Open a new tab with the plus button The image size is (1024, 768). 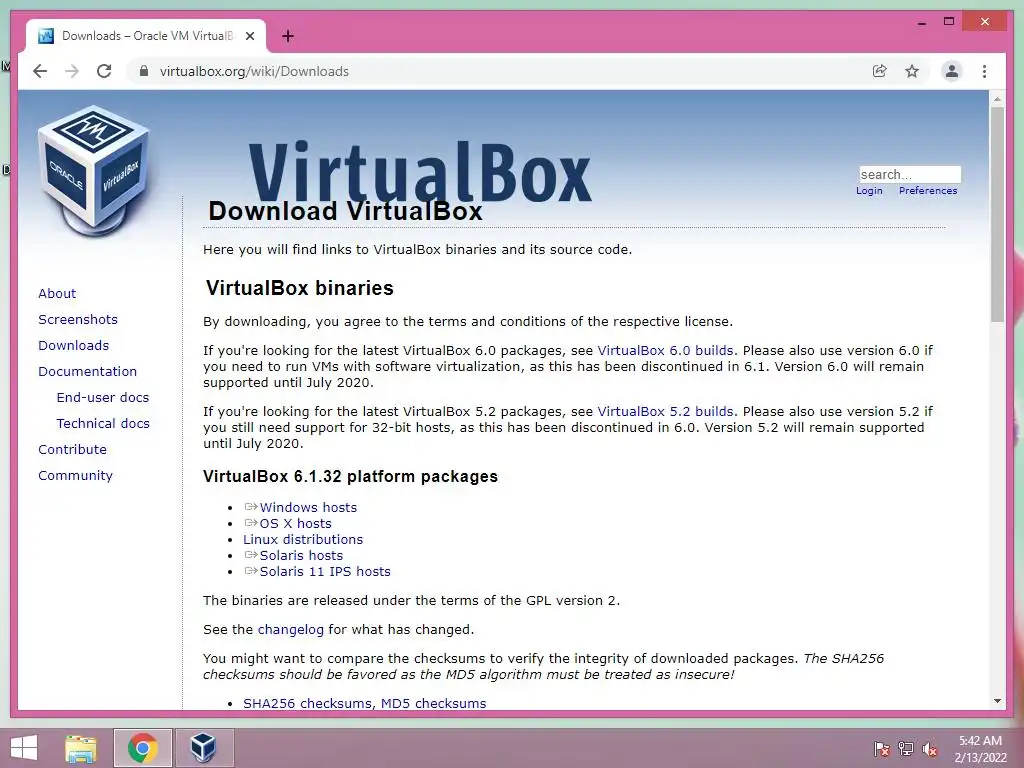click(287, 36)
